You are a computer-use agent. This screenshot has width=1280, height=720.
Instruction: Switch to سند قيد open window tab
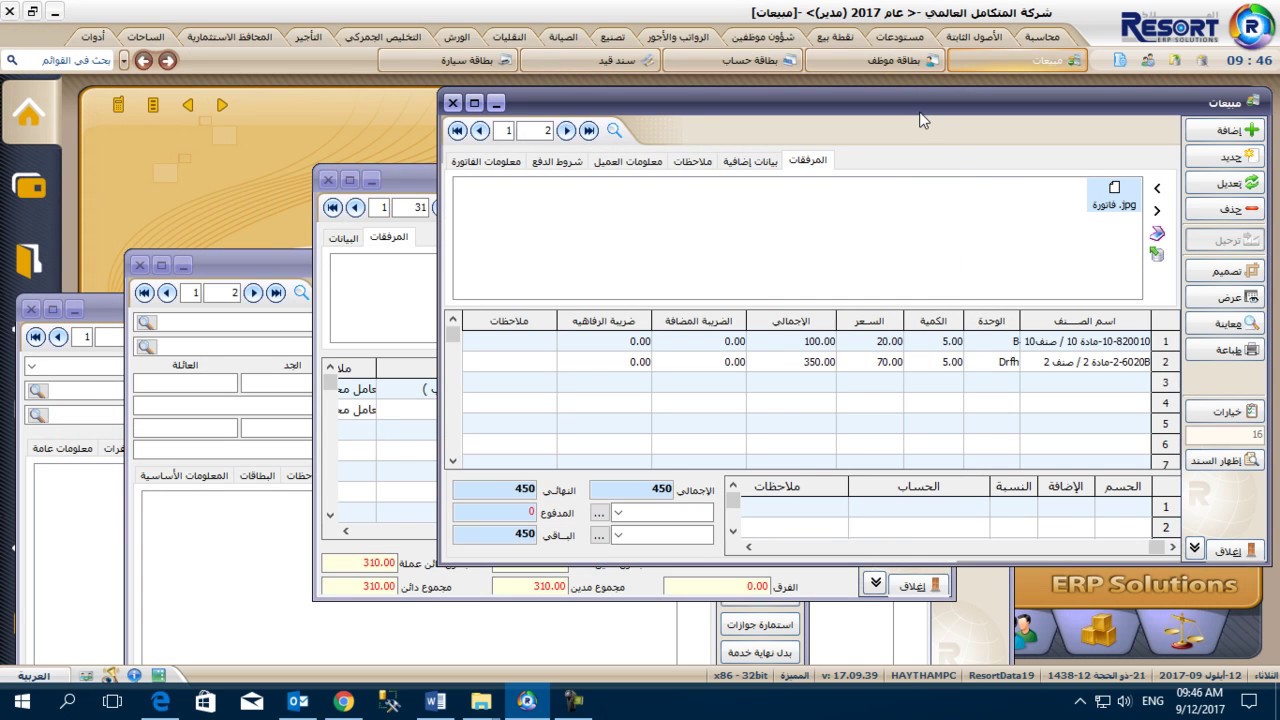pos(590,61)
